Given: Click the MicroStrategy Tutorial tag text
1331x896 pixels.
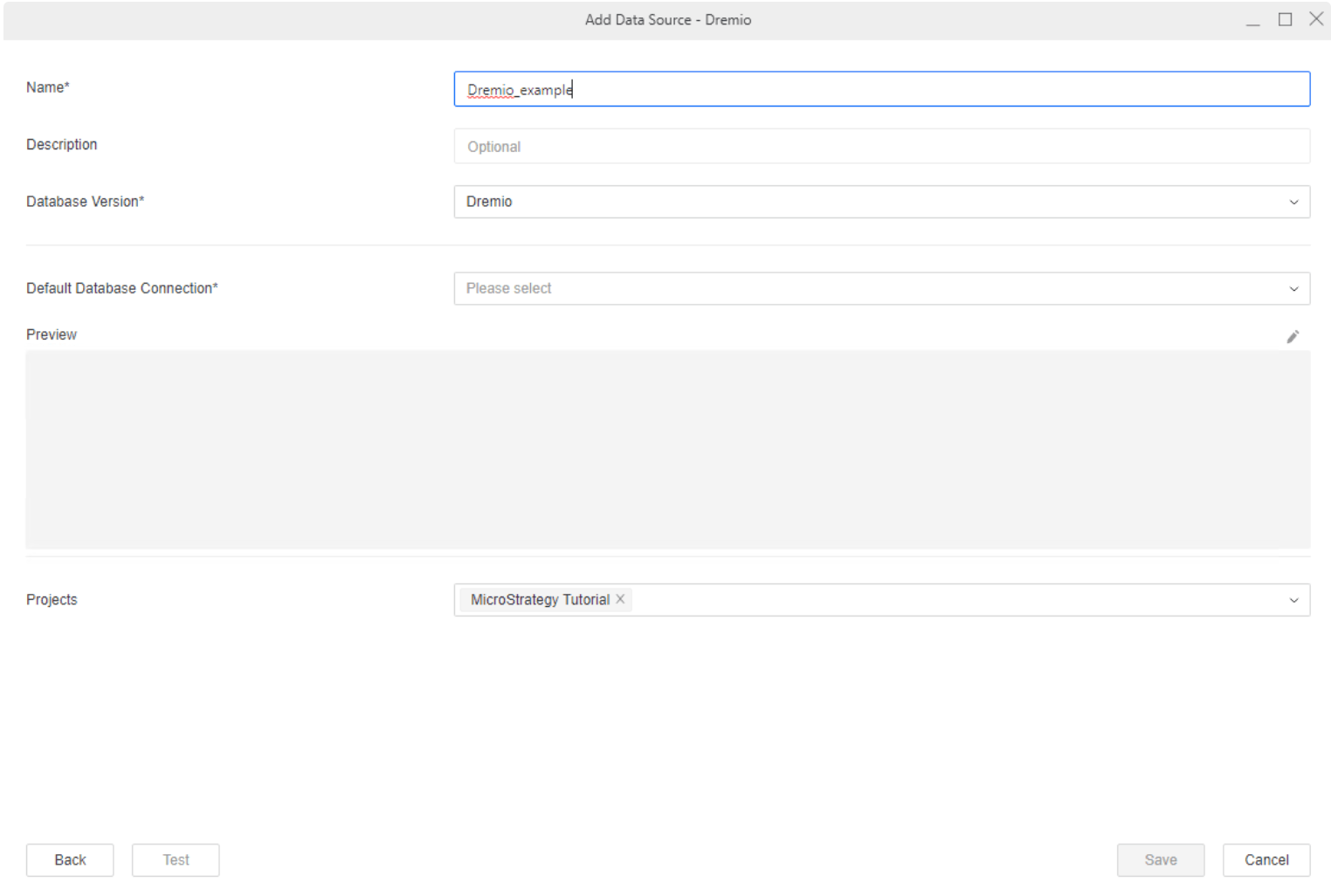Looking at the screenshot, I should 540,600.
